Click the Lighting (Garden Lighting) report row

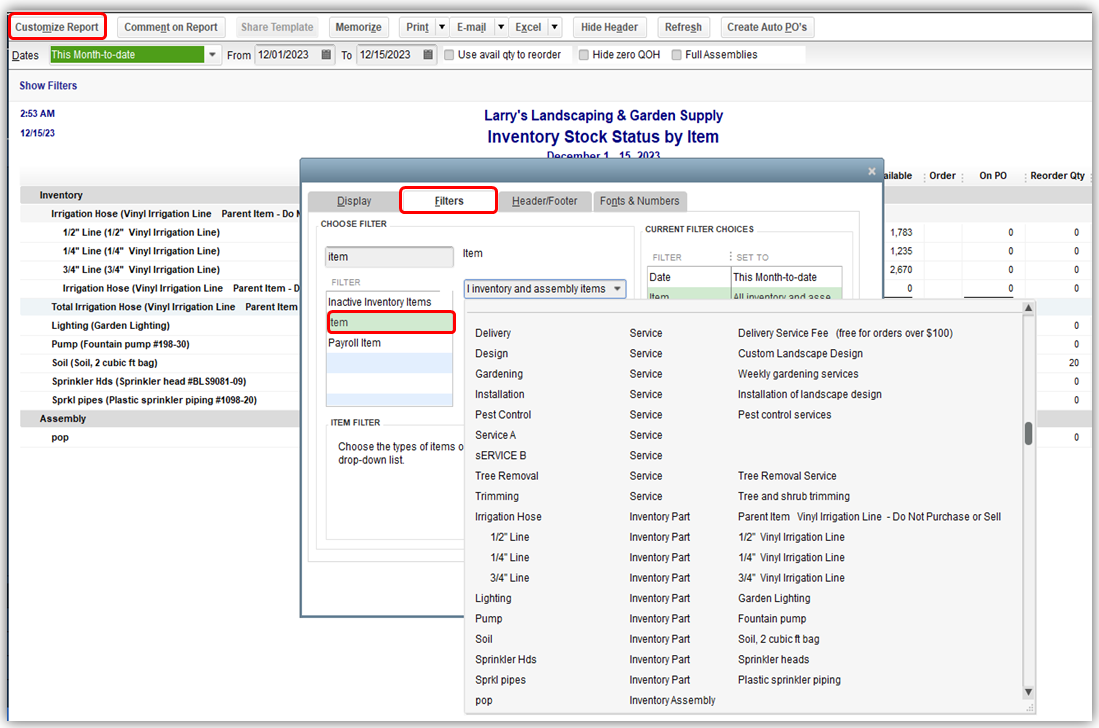point(110,326)
